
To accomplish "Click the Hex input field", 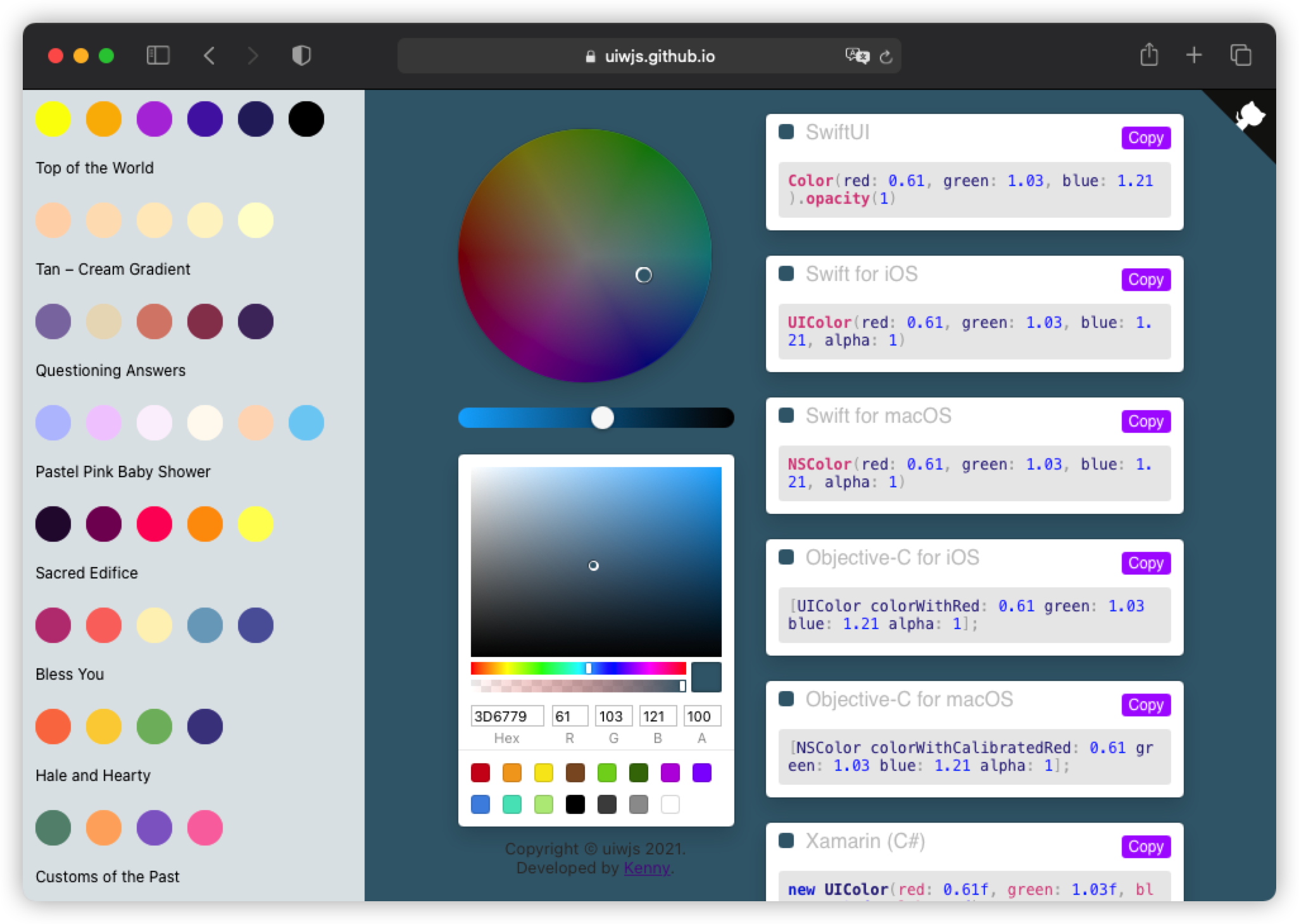I will pos(506,716).
